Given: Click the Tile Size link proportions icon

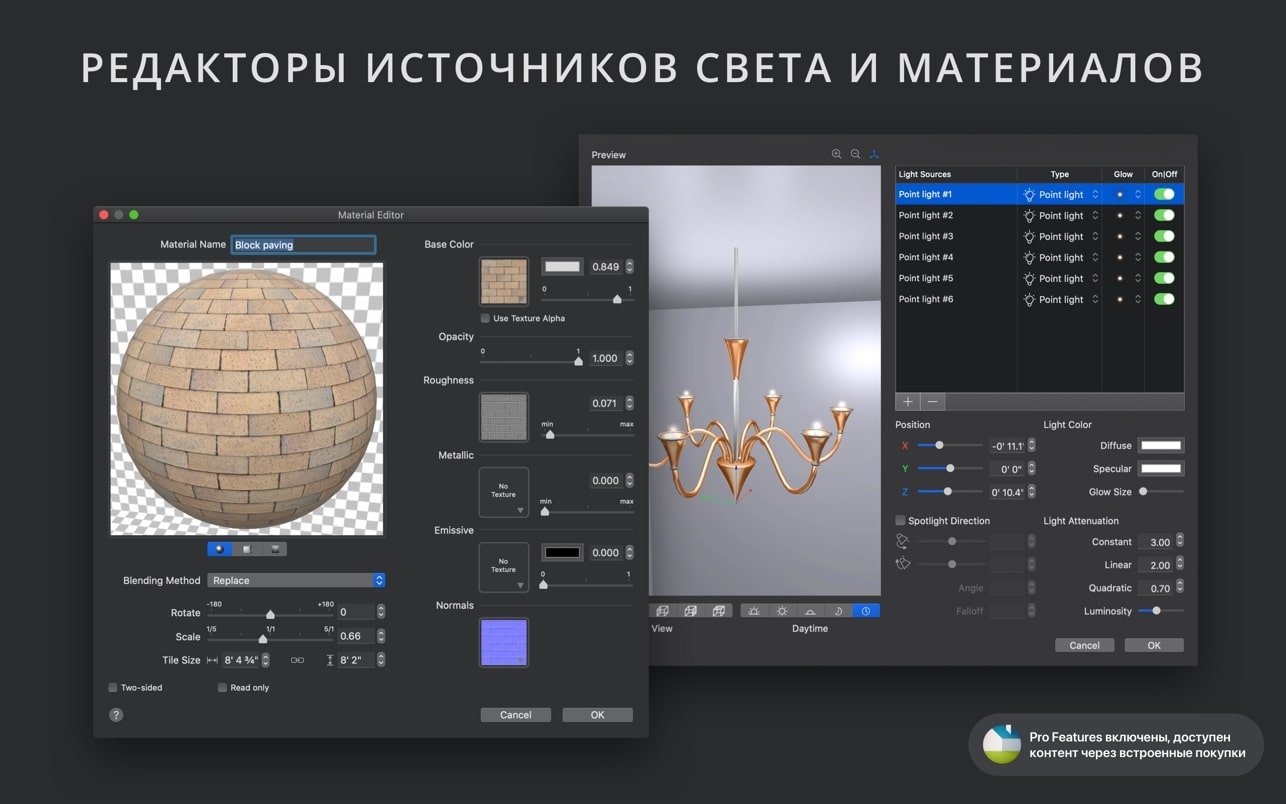Looking at the screenshot, I should [297, 660].
